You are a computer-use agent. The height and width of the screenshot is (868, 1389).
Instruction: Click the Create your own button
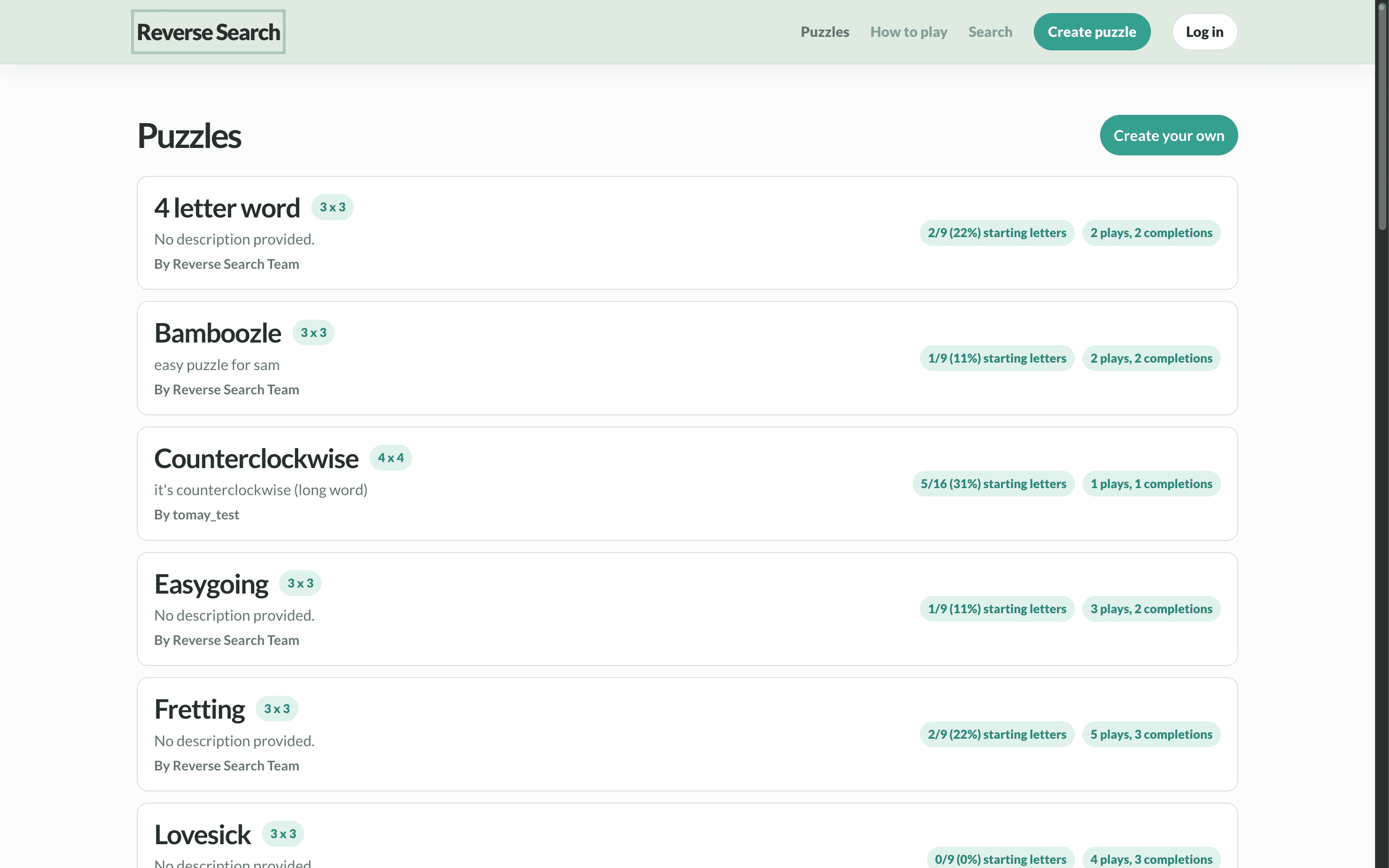click(x=1169, y=135)
